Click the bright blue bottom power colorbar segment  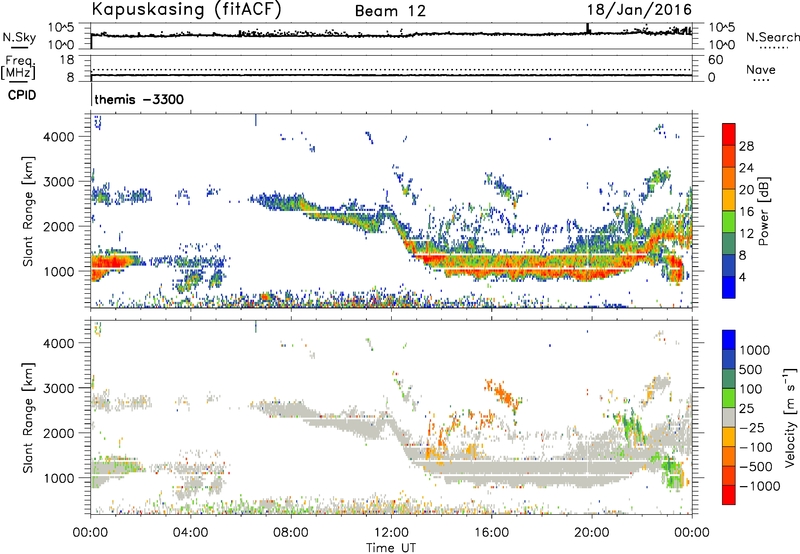(x=729, y=288)
